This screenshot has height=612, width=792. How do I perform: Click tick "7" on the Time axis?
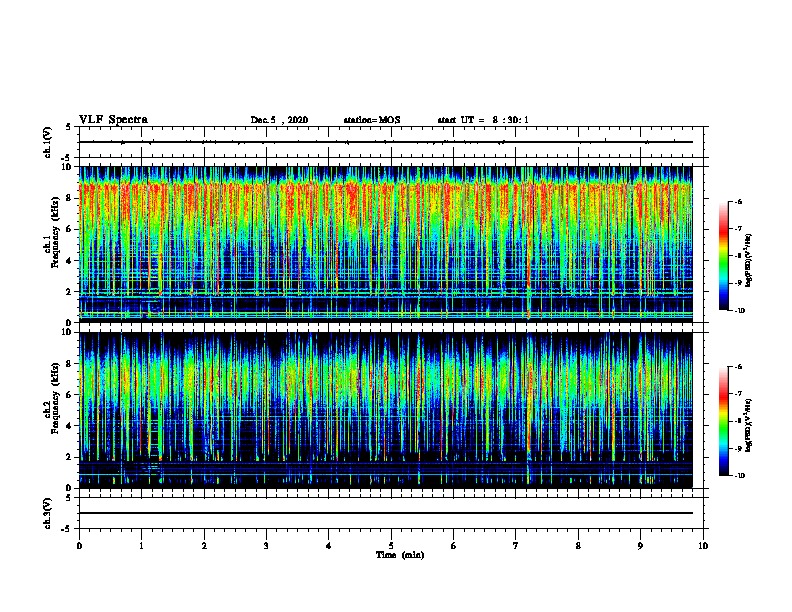click(516, 546)
